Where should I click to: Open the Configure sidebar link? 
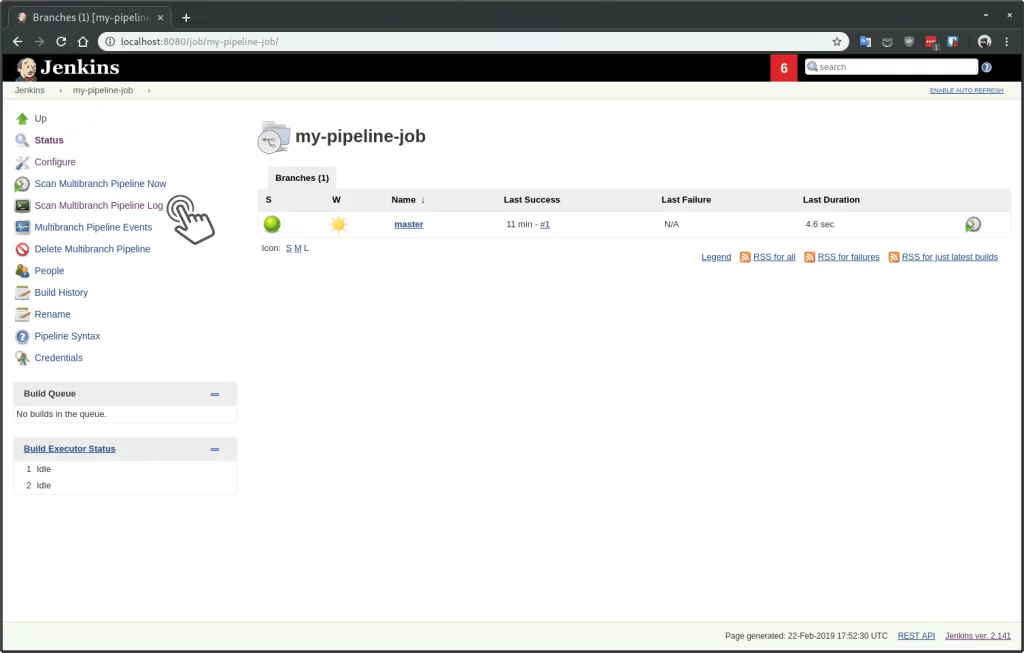[x=55, y=162]
